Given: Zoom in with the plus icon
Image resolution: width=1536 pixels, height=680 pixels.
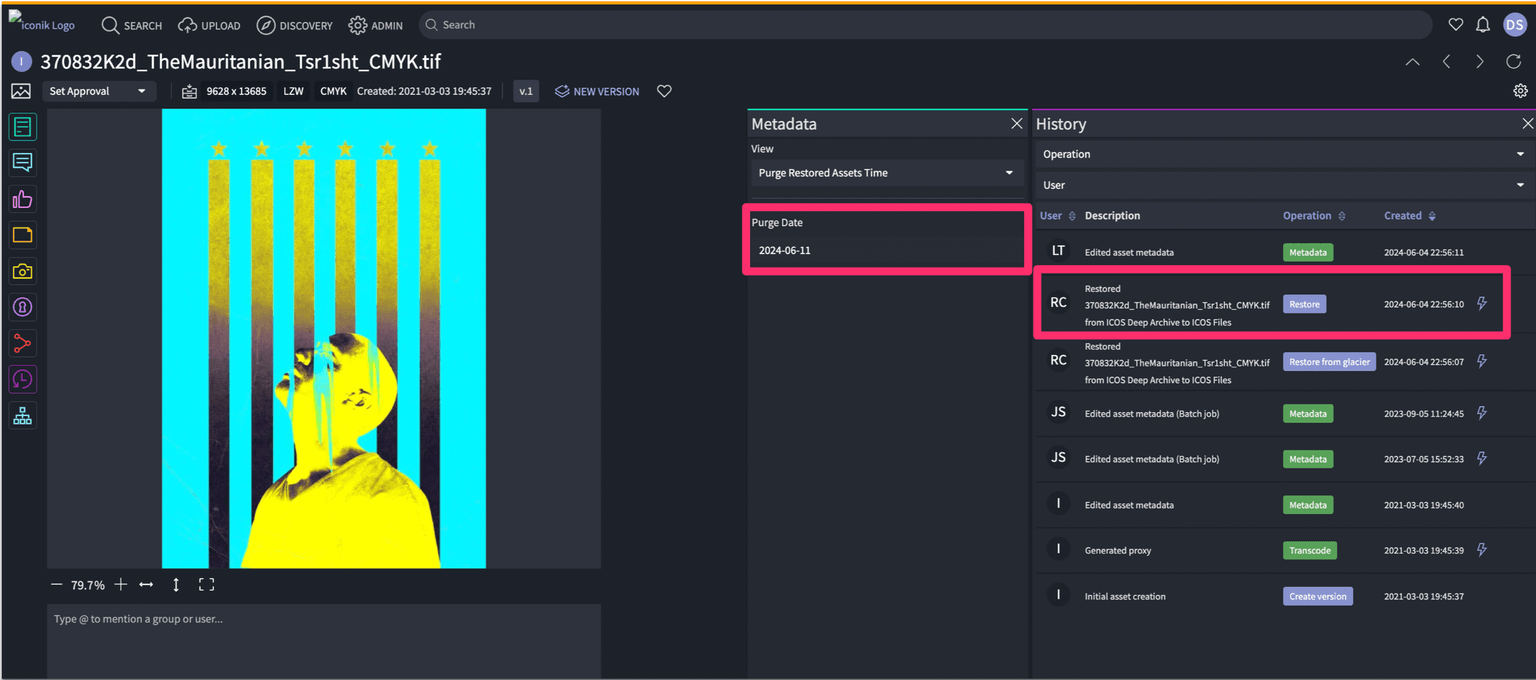Looking at the screenshot, I should coord(120,585).
